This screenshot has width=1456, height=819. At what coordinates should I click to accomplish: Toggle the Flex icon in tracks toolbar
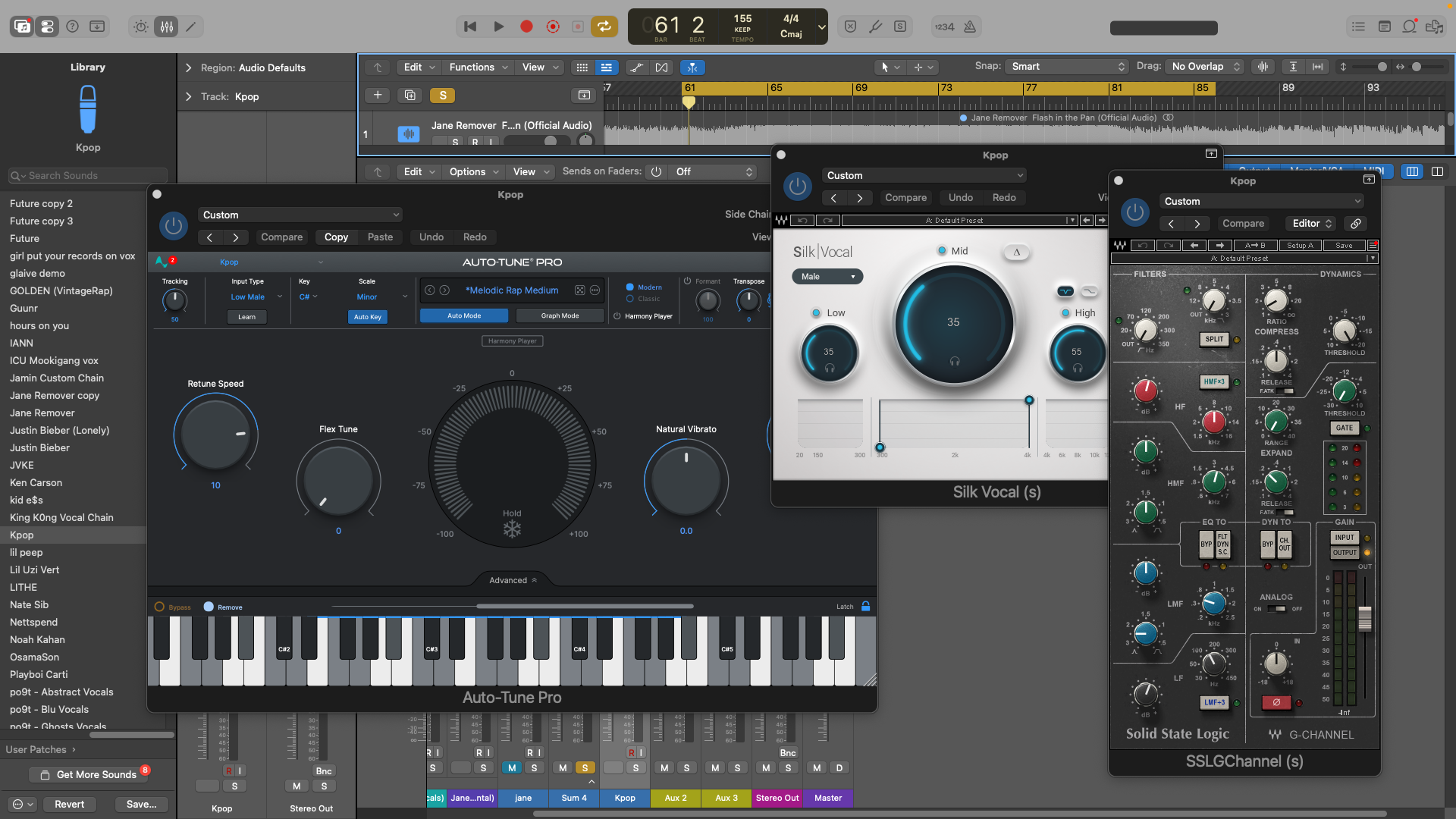point(661,67)
